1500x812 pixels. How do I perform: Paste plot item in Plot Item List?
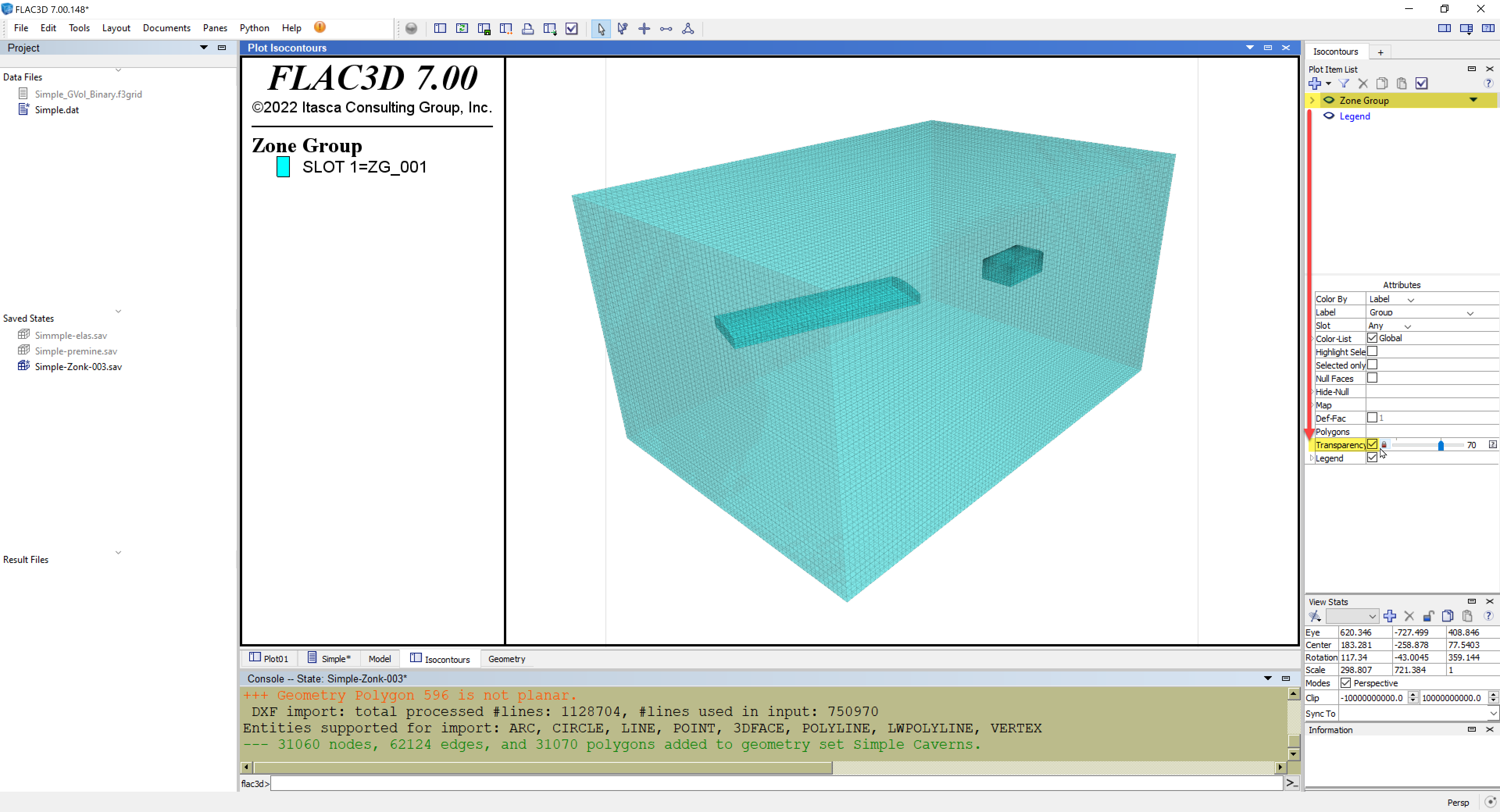(1402, 83)
